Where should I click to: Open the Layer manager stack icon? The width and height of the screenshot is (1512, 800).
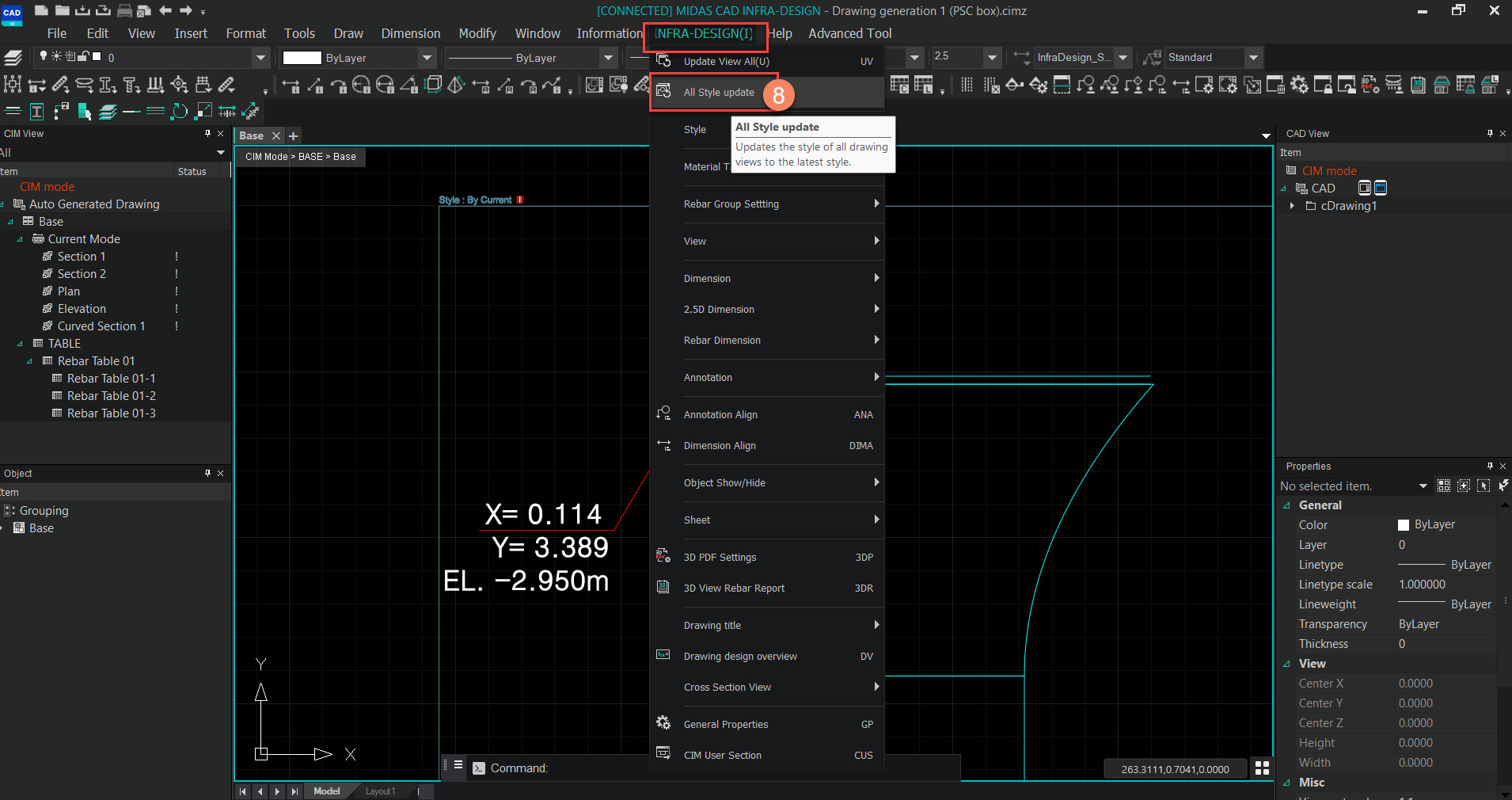(13, 57)
